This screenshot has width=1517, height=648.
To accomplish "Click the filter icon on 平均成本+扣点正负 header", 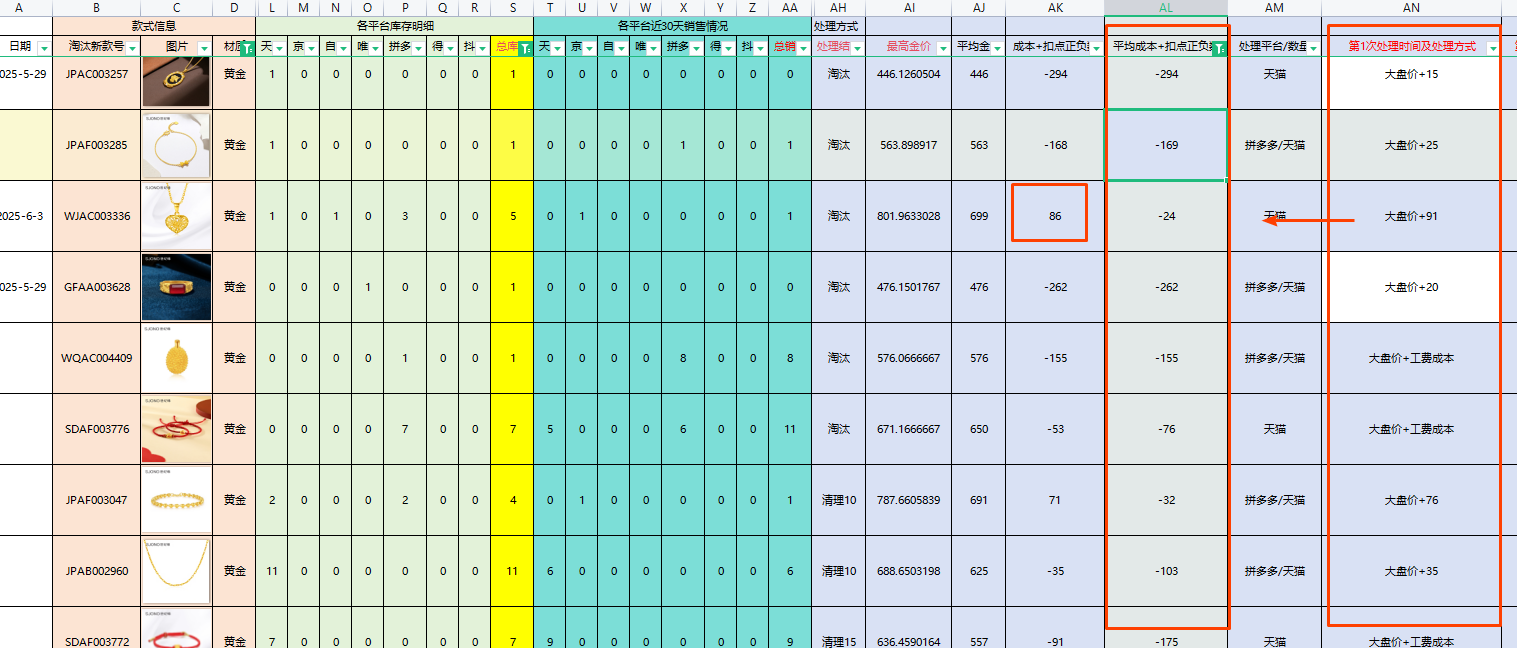I will (1219, 48).
